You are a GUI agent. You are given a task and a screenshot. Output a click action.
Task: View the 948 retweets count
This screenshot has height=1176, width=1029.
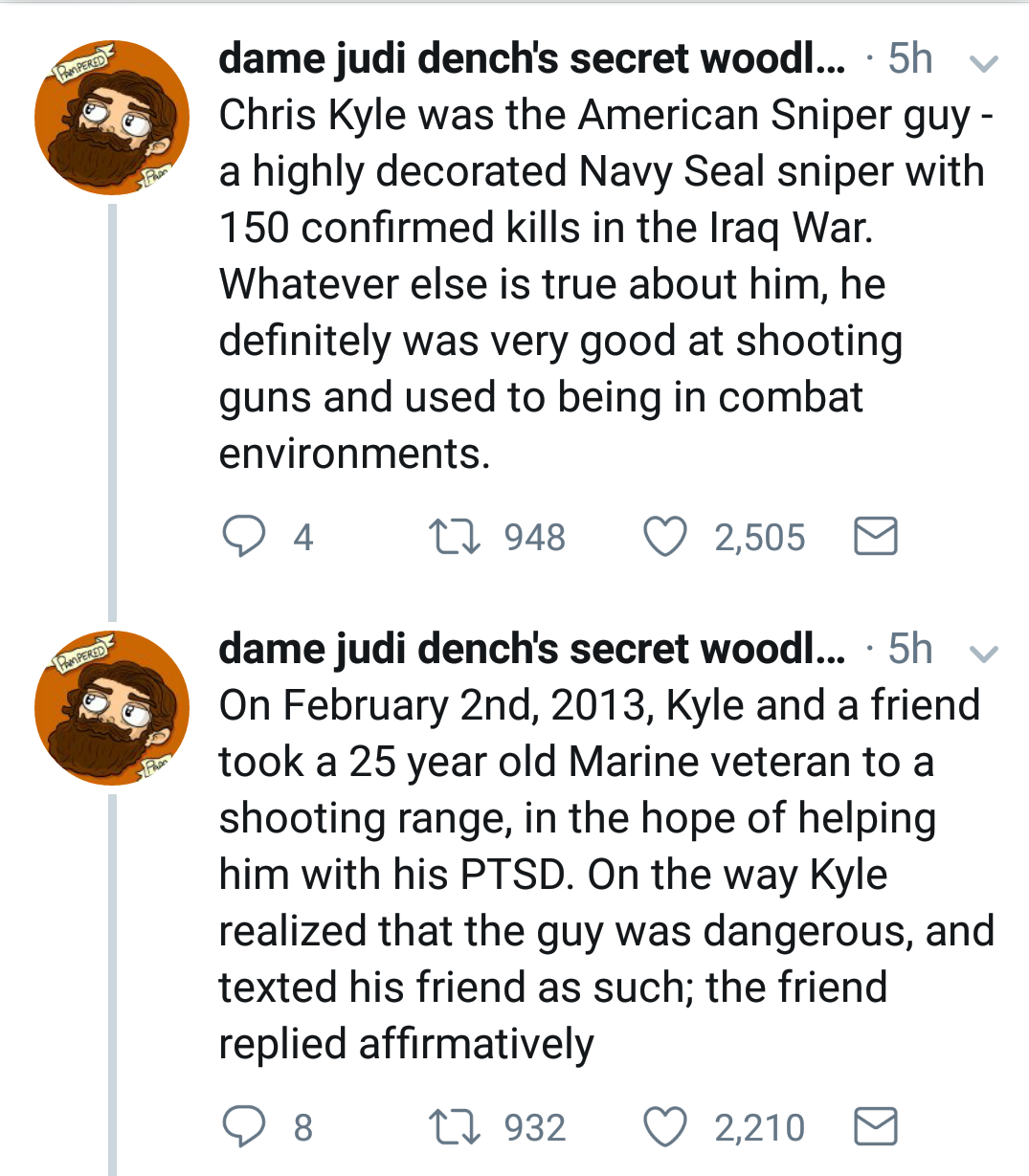click(x=535, y=538)
